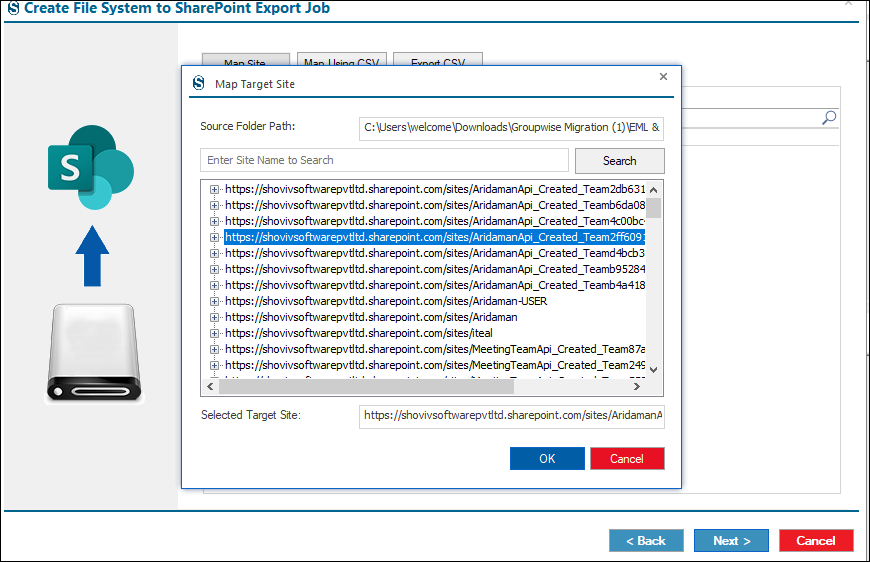Select the AridamanApi_Created_Teamb4a418 site URL
870x562 pixels.
(x=435, y=286)
